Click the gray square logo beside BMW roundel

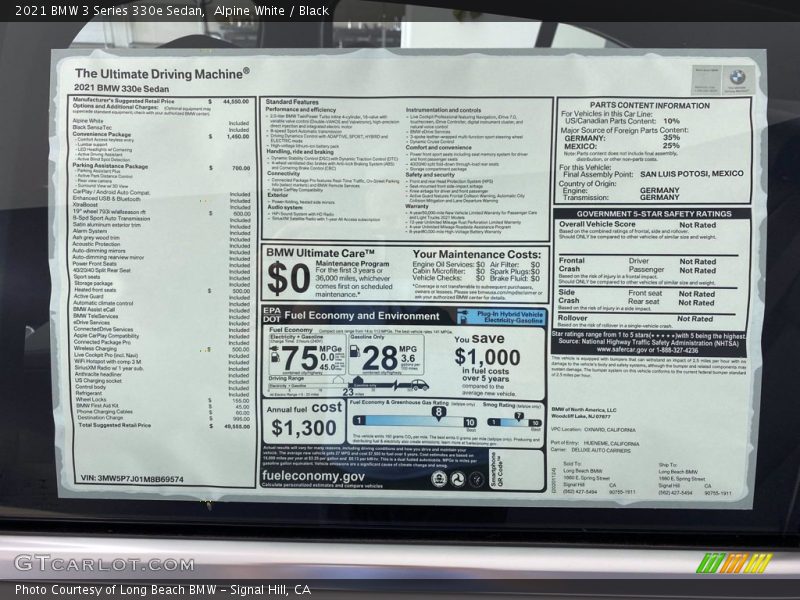pyautogui.click(x=707, y=80)
